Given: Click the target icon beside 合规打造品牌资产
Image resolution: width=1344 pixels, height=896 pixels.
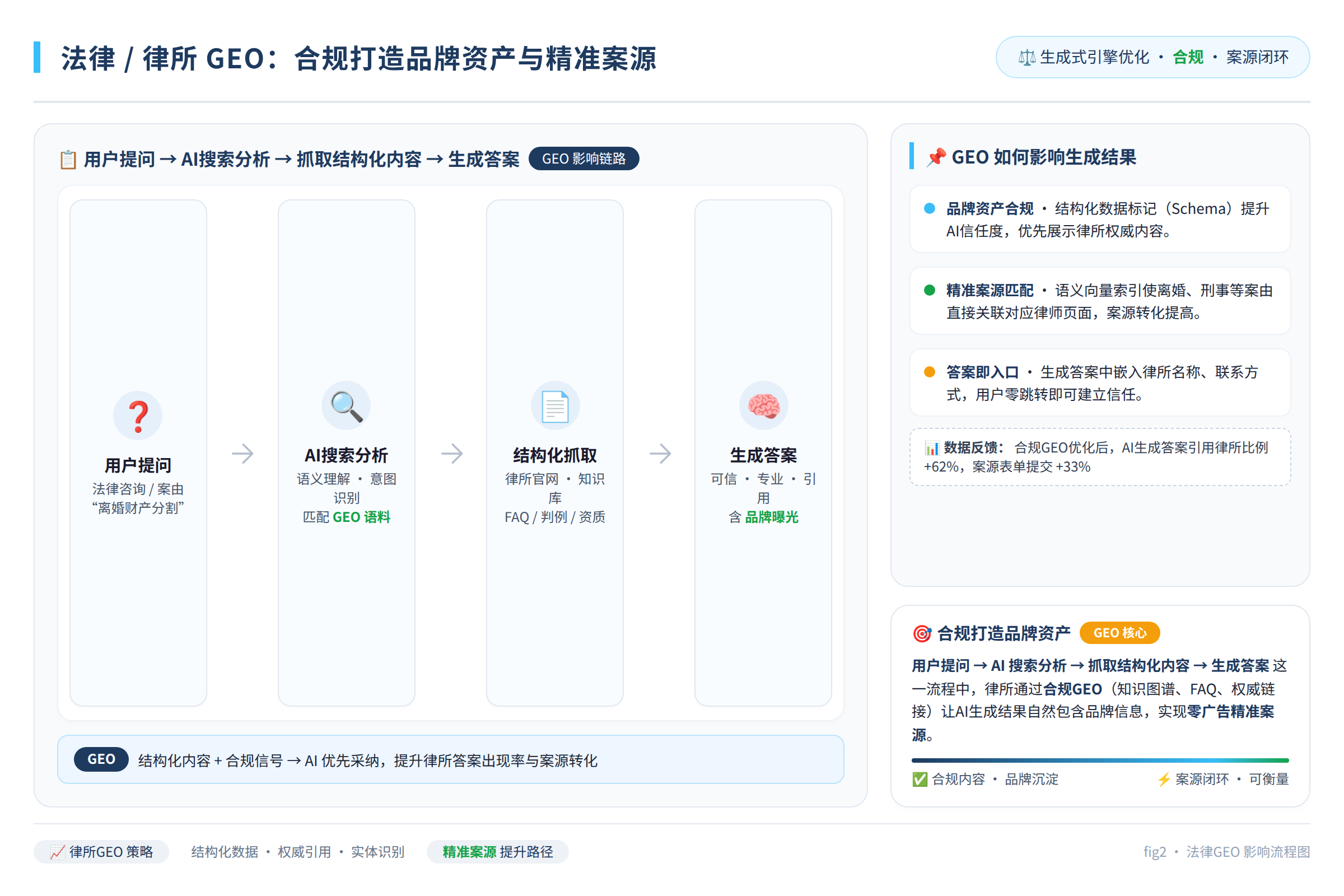Looking at the screenshot, I should [922, 633].
